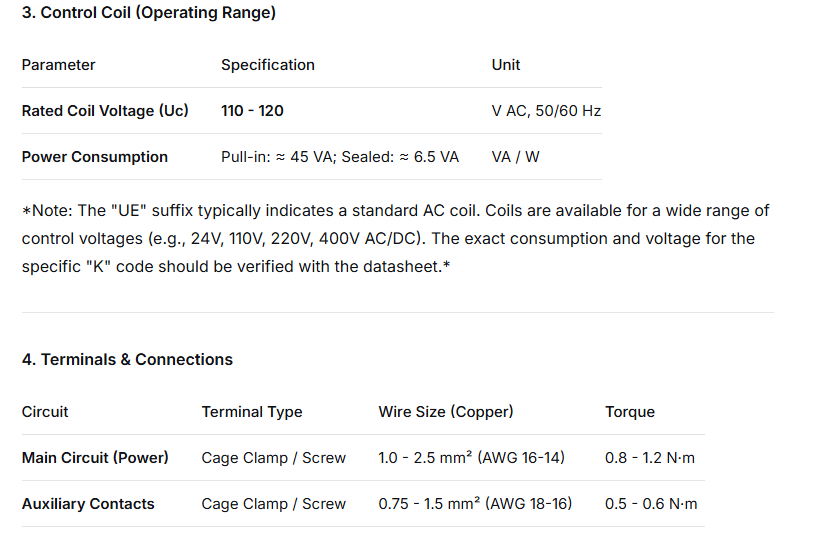
Task: Click the "0.5 - 0.6 N·m" torque value
Action: coord(650,504)
